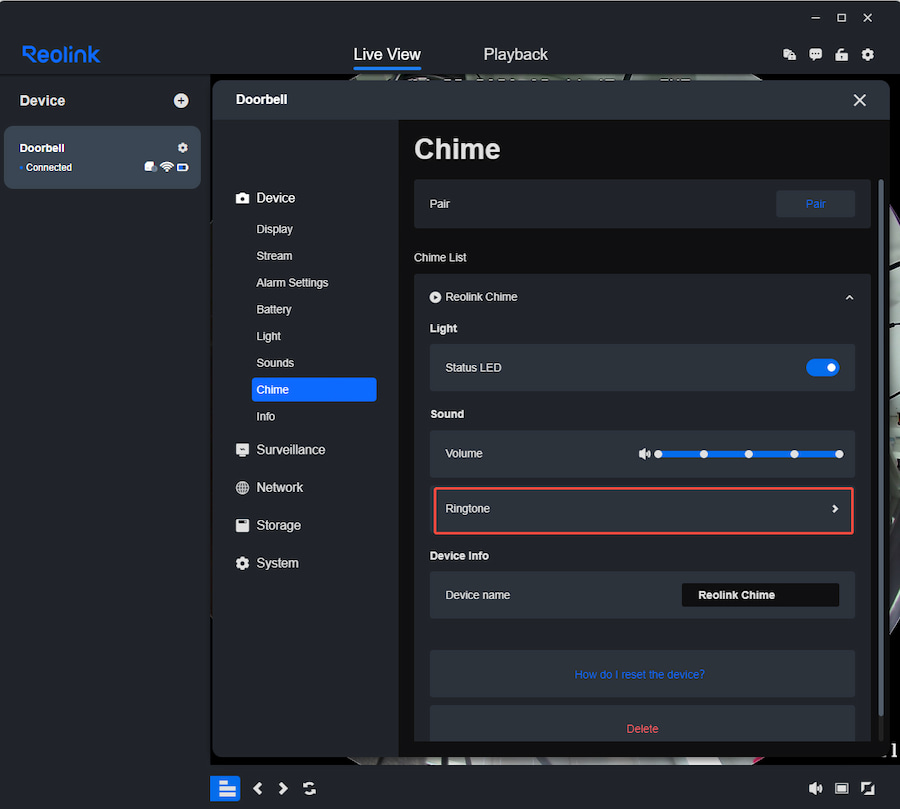900x809 pixels.
Task: Open 'How do I reset the device?' link
Action: point(639,675)
